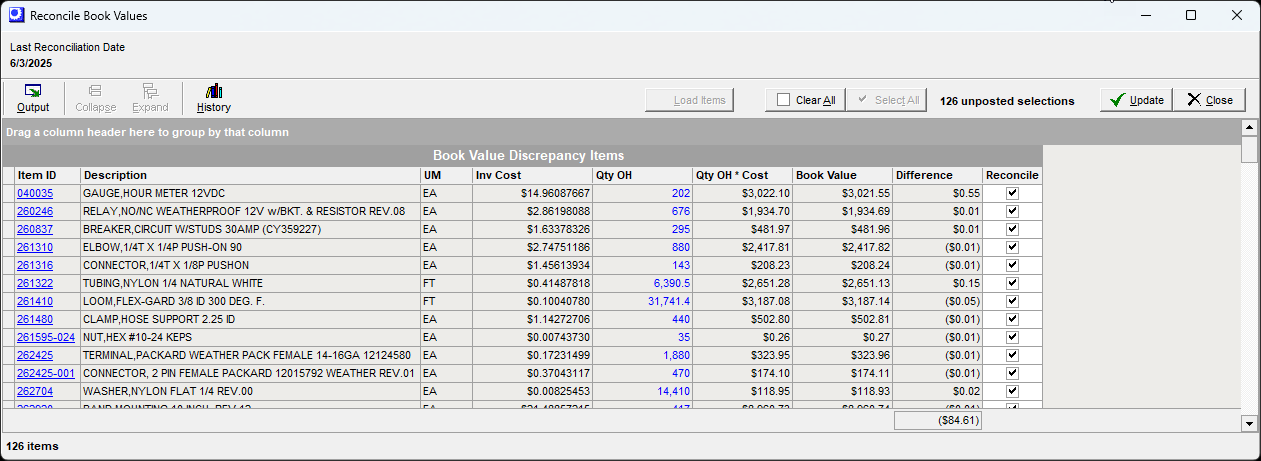Image resolution: width=1261 pixels, height=461 pixels.
Task: Click the app icon in the title bar
Action: pos(15,15)
